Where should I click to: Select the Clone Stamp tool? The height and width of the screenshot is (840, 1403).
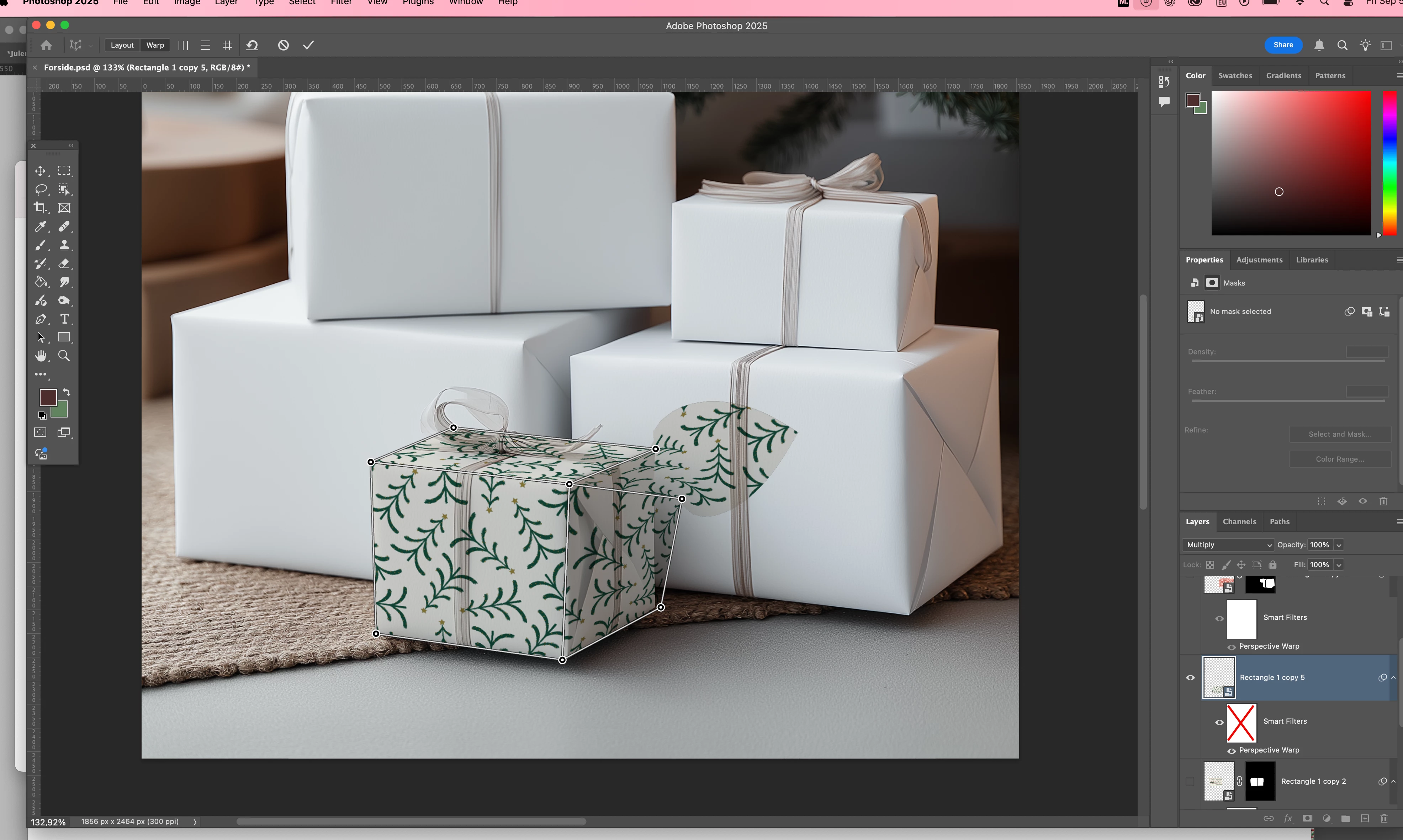[64, 245]
